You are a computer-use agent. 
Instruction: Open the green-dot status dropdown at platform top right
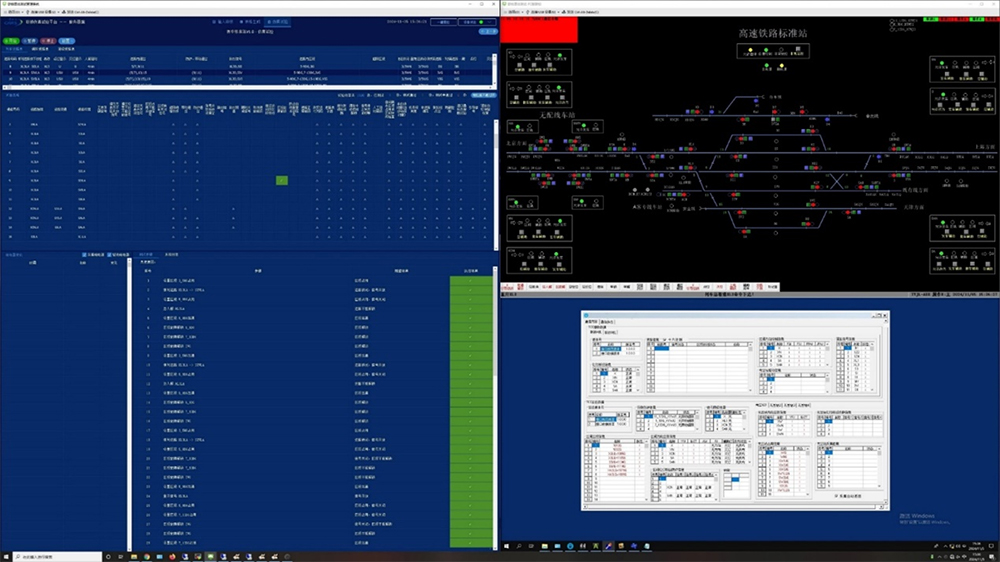point(478,20)
